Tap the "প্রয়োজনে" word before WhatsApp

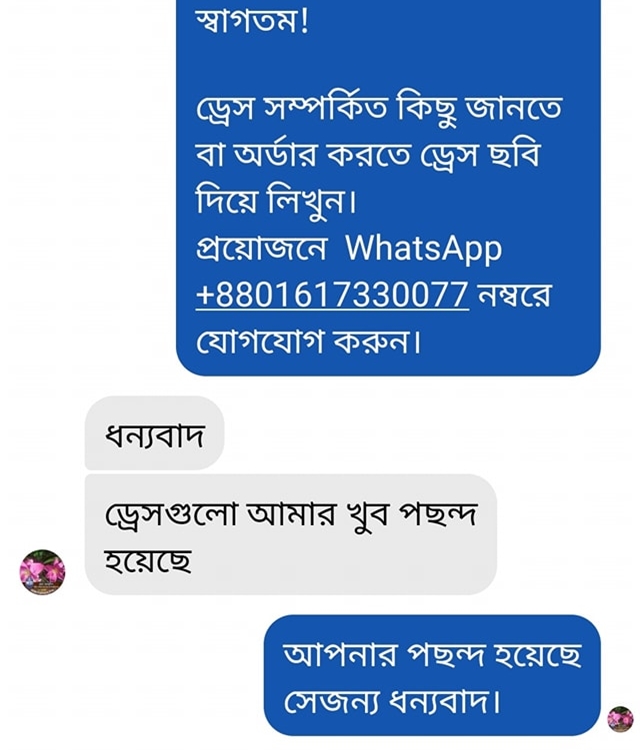tap(261, 248)
